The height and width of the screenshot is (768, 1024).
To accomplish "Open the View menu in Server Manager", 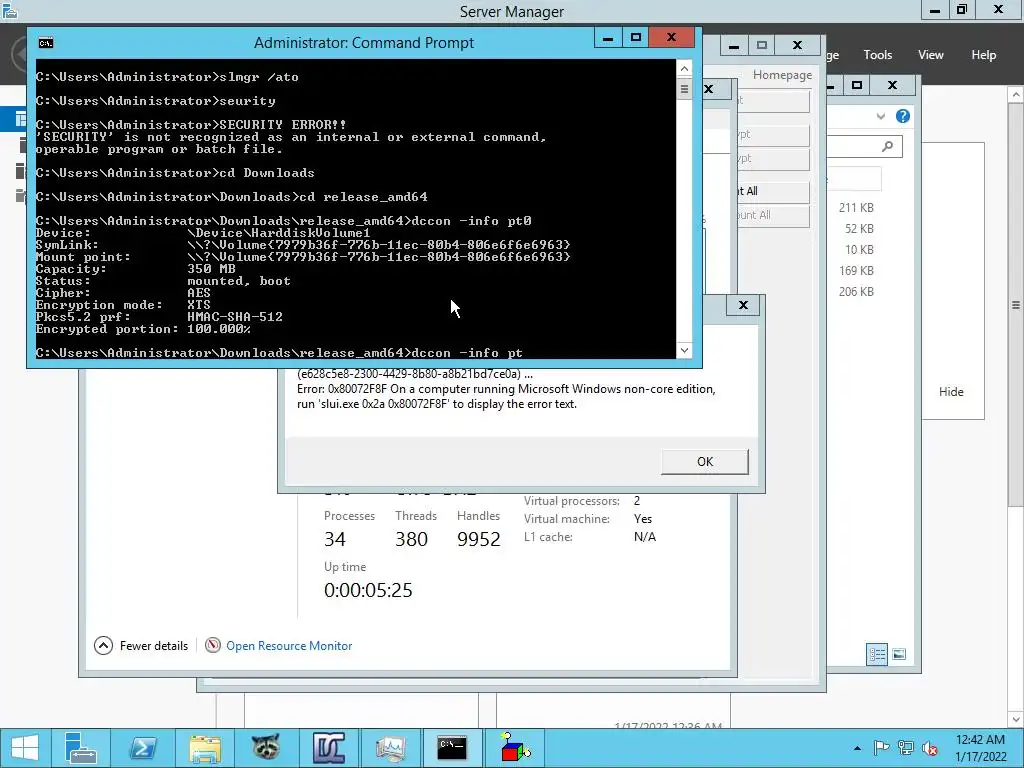I will click(931, 55).
